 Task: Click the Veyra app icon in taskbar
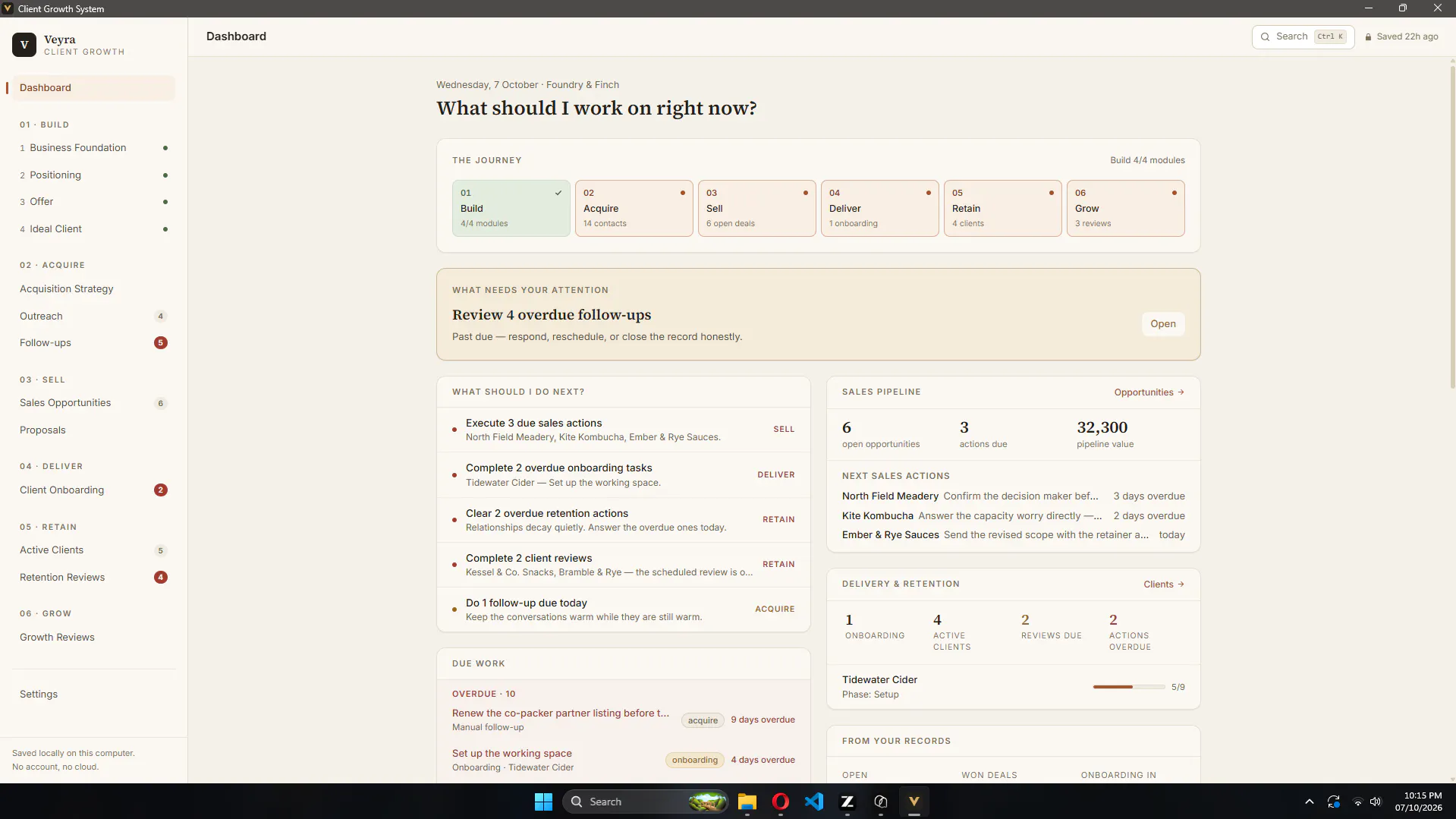click(x=914, y=802)
